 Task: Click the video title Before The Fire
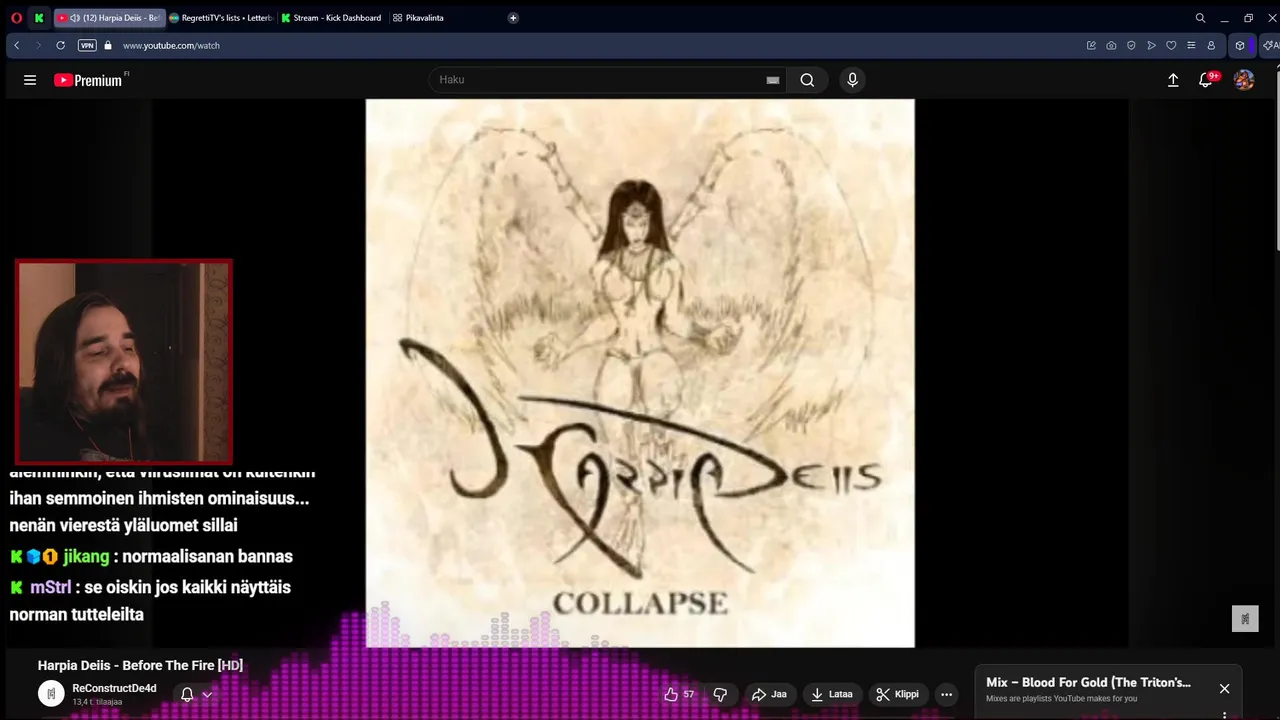[140, 665]
